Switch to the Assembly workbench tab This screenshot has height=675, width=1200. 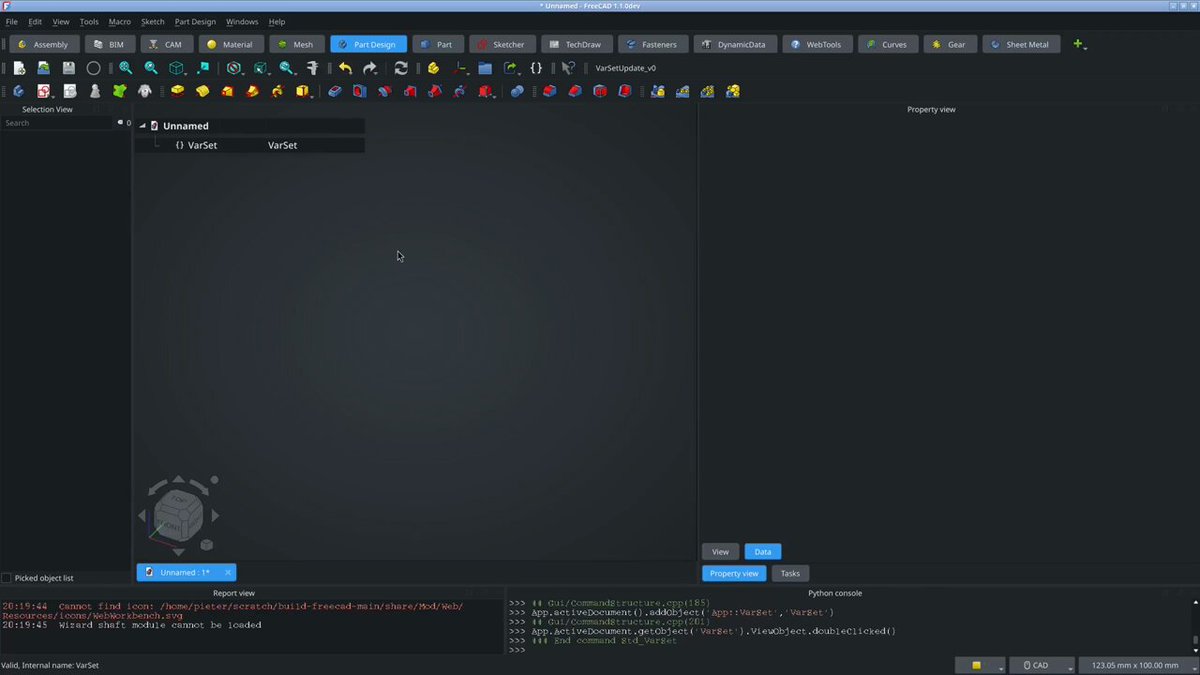click(x=42, y=44)
